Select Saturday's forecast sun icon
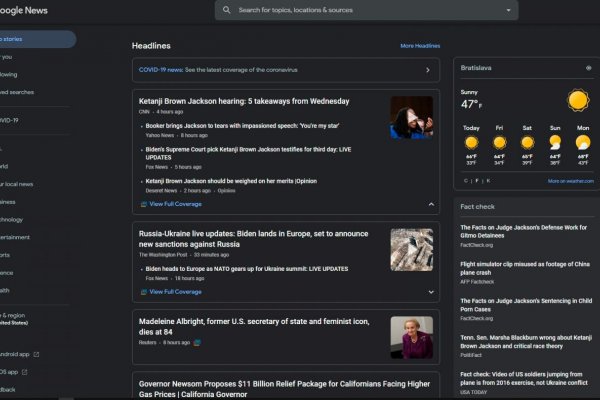Viewport: 600px width, 400px height. point(527,143)
